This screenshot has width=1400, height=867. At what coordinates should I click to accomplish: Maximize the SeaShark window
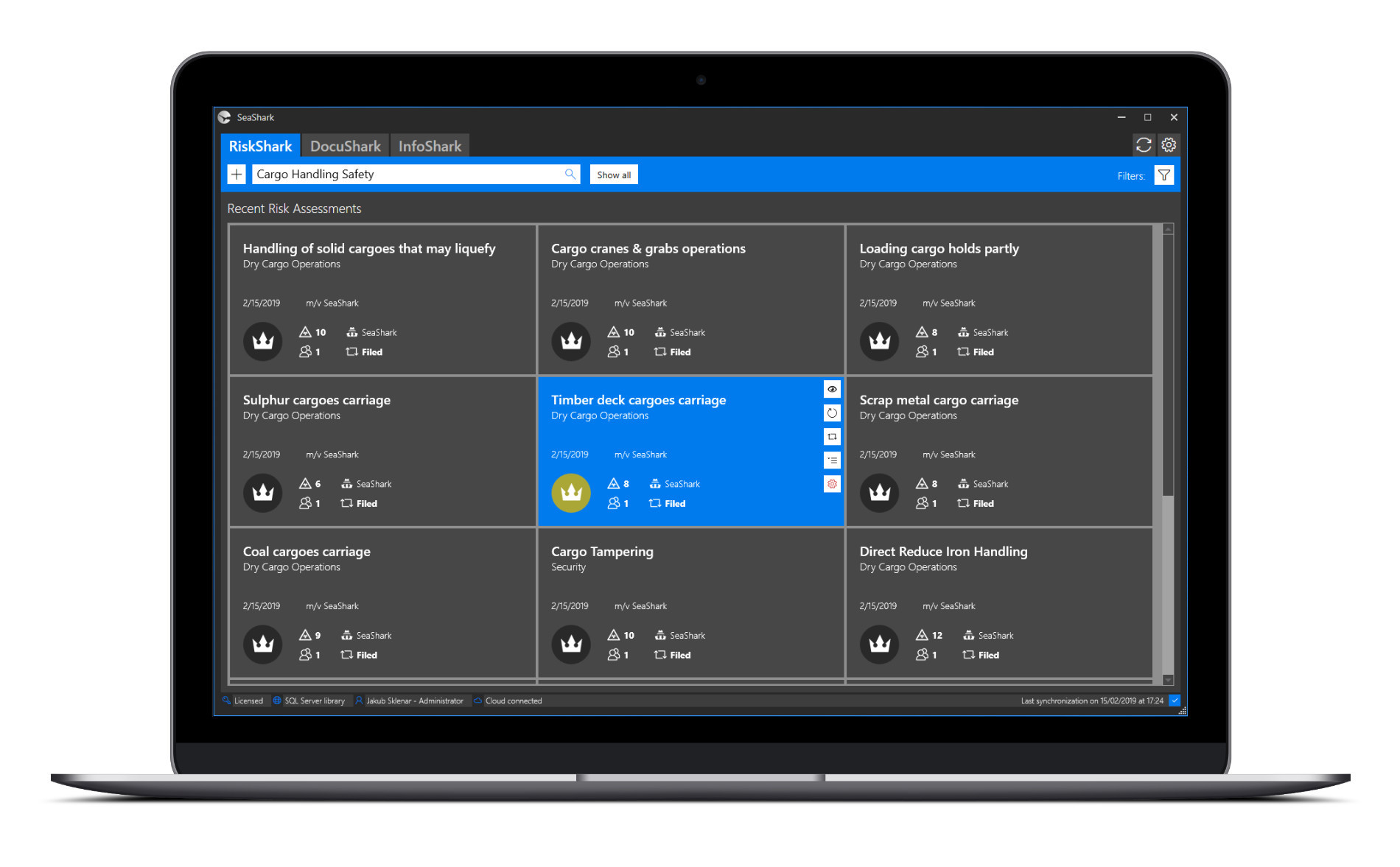(1147, 117)
